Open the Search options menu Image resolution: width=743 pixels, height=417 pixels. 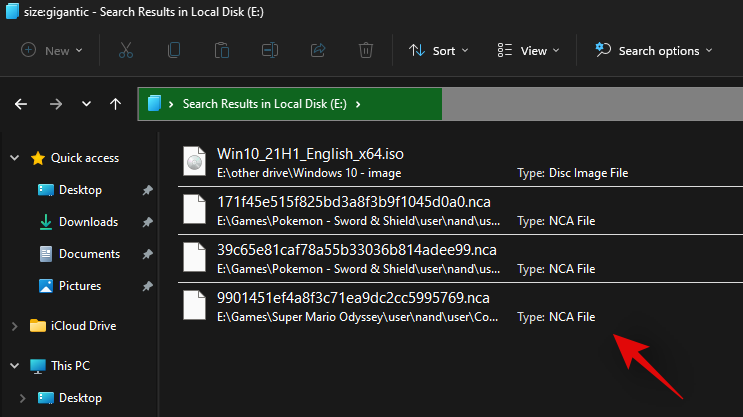point(653,50)
